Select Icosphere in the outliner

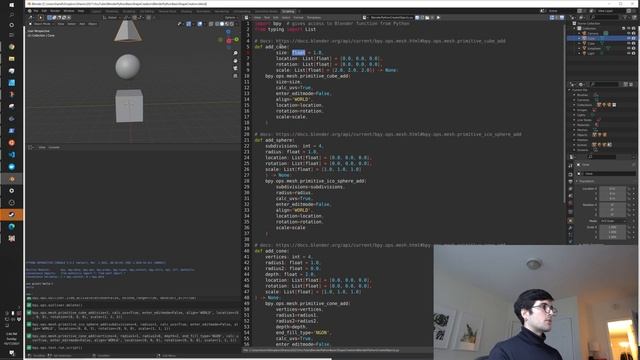pyautogui.click(x=594, y=48)
